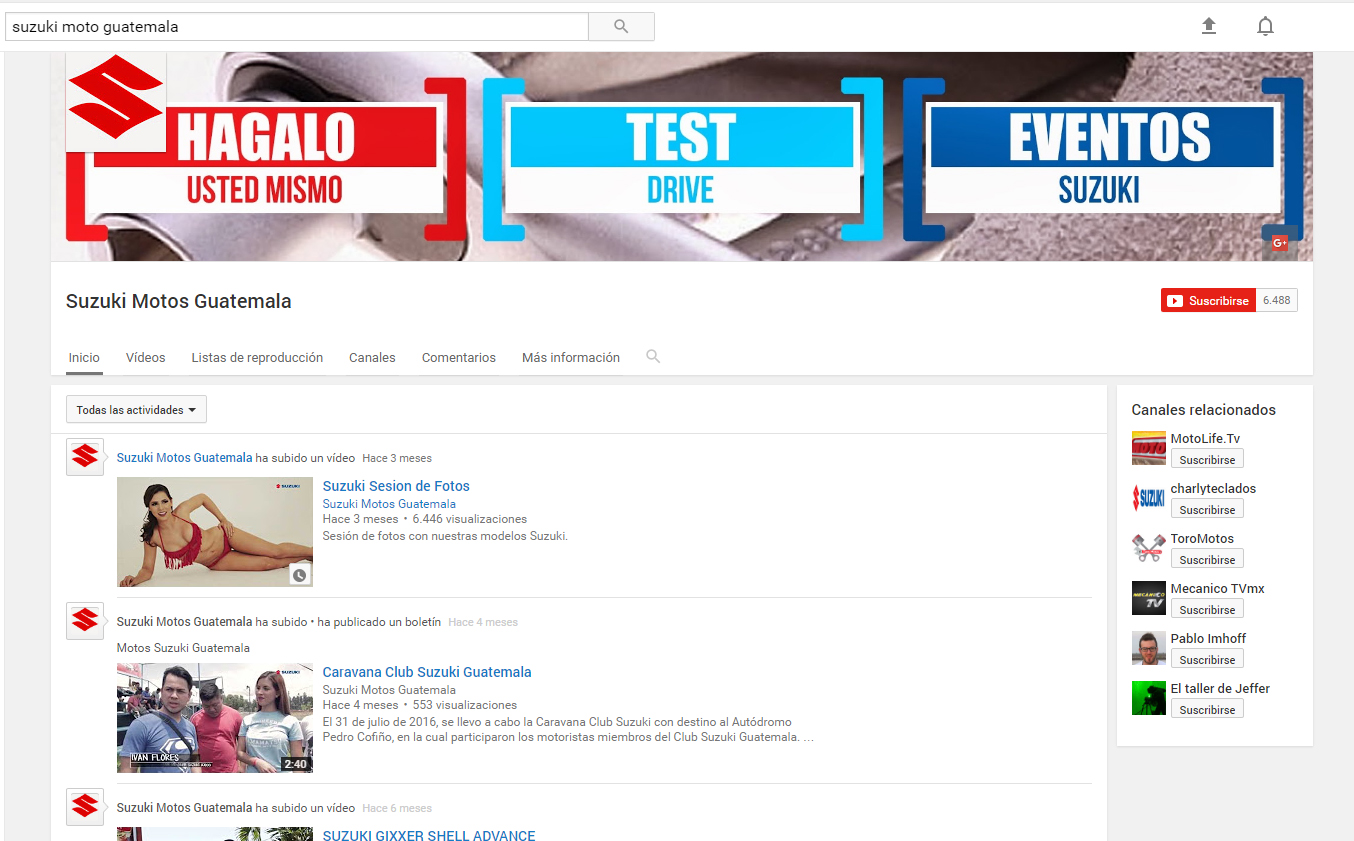Open the notifications bell
The image size is (1354, 841).
point(1265,26)
